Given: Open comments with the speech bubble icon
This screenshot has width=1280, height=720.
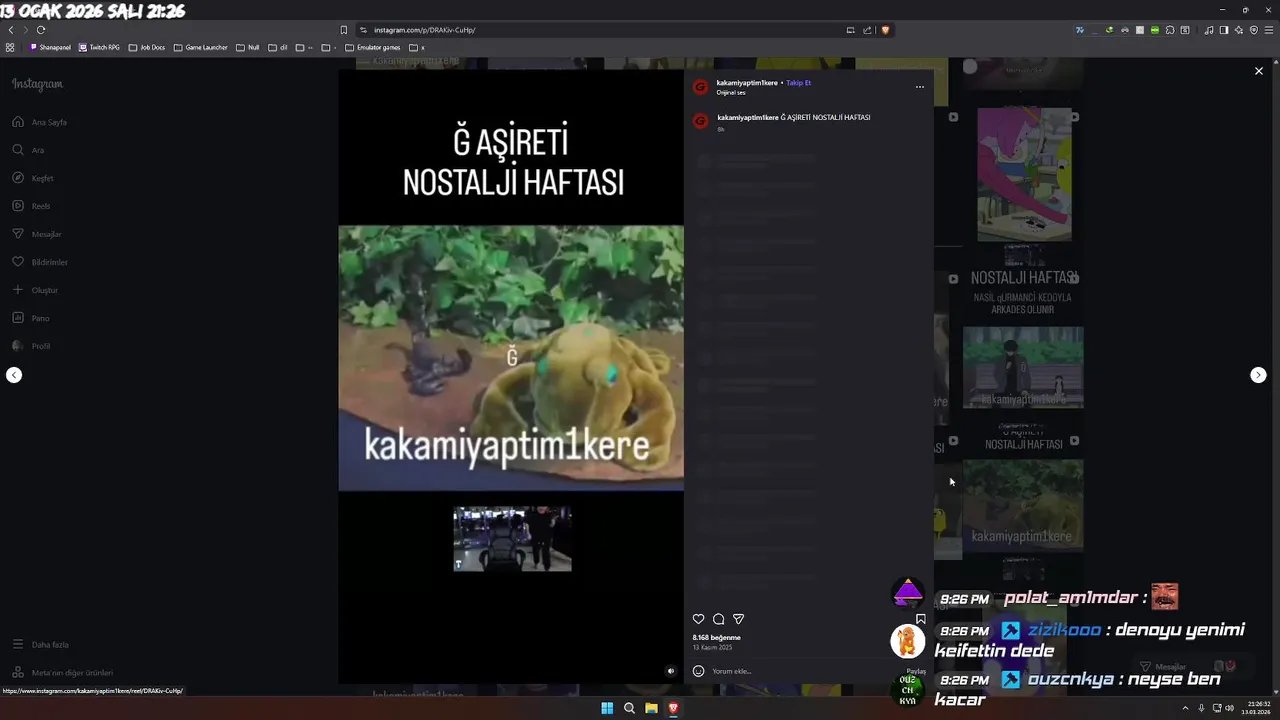Looking at the screenshot, I should 718,619.
